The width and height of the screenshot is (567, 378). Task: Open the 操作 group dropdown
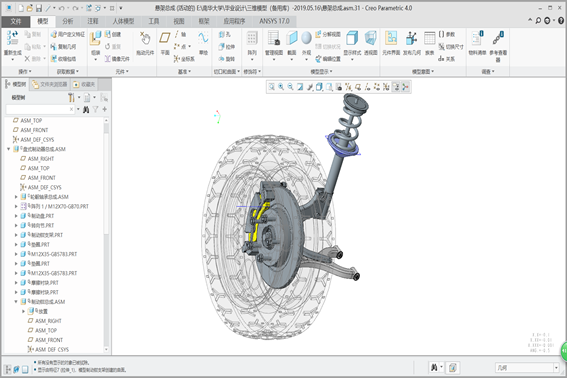(25, 72)
